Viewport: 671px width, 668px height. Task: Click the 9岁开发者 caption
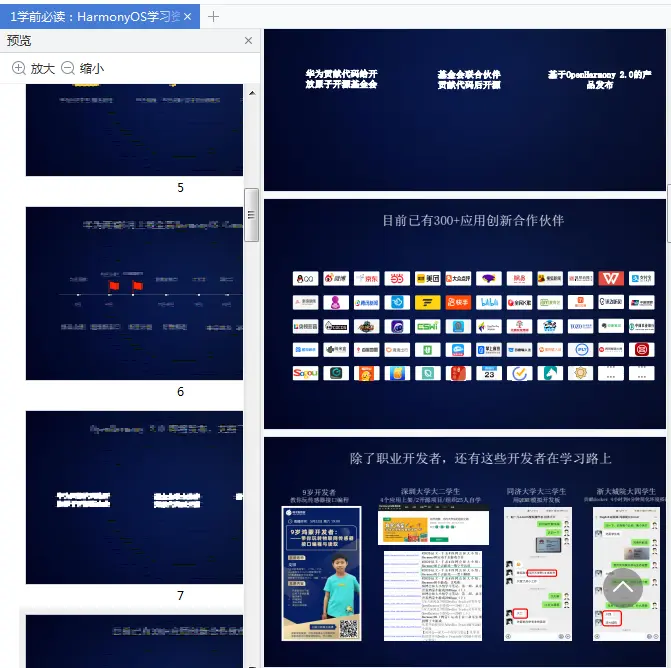(x=319, y=493)
